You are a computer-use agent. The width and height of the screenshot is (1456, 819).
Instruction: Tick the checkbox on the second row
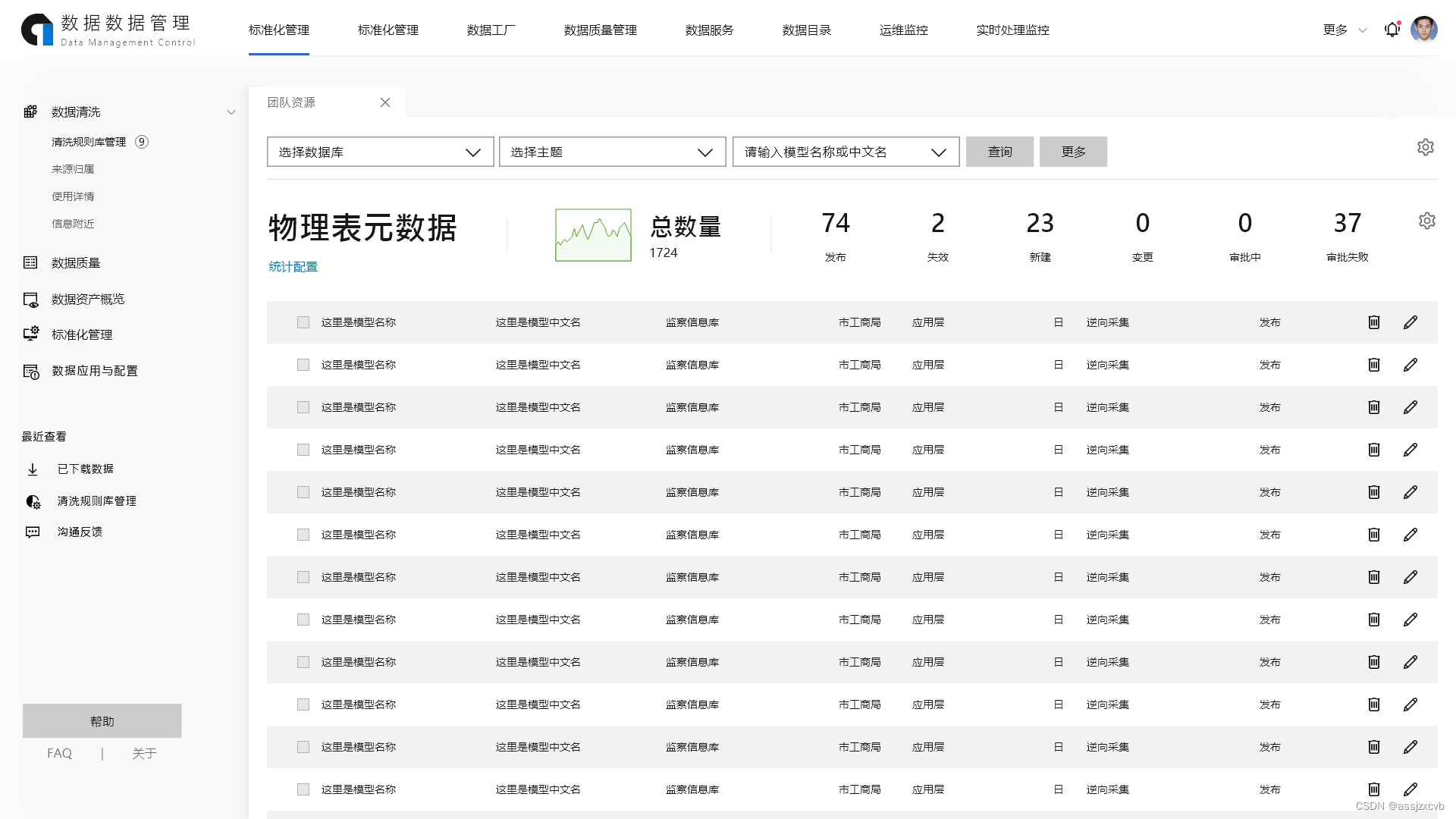303,364
